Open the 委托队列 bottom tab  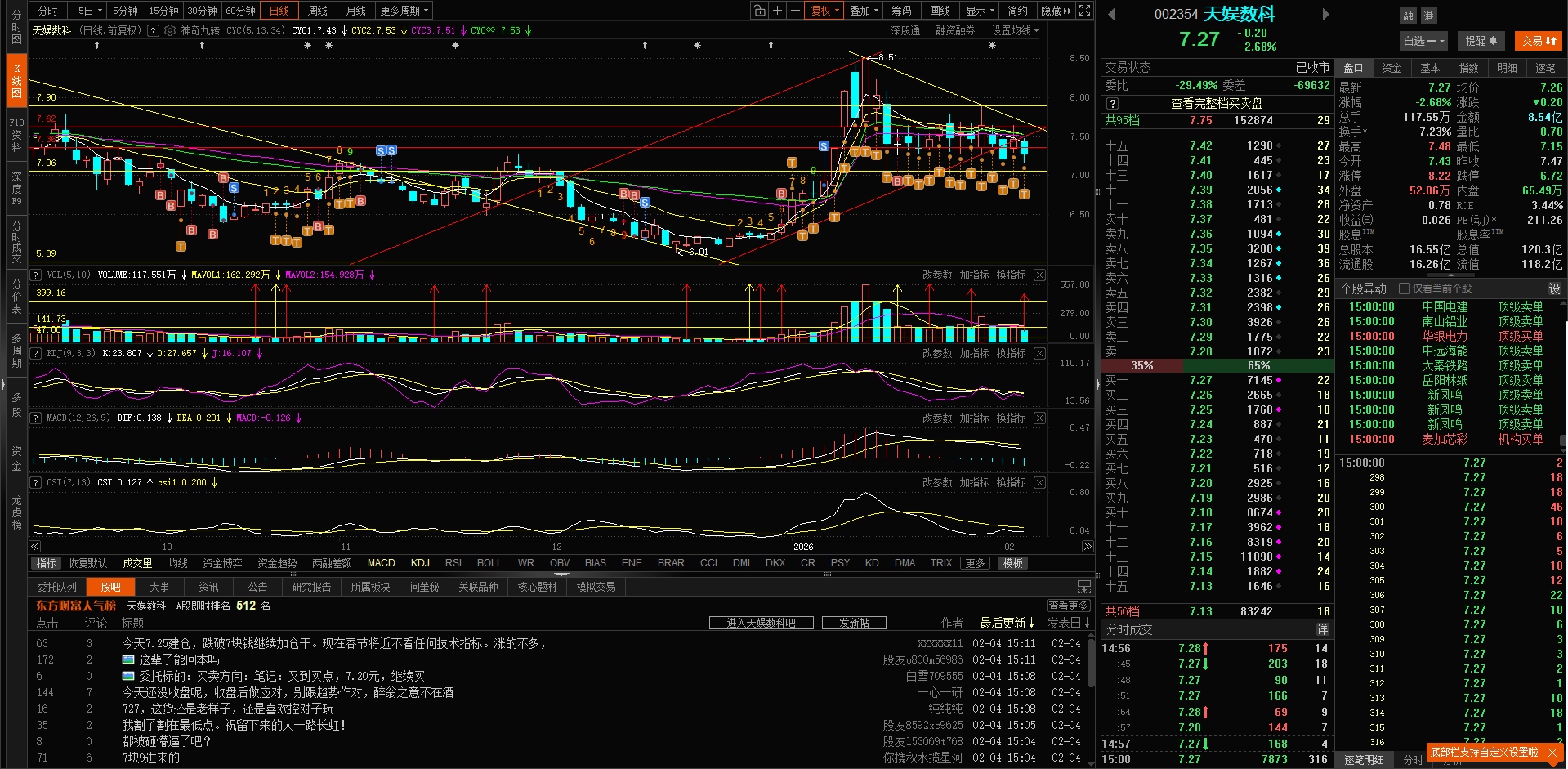tap(57, 587)
